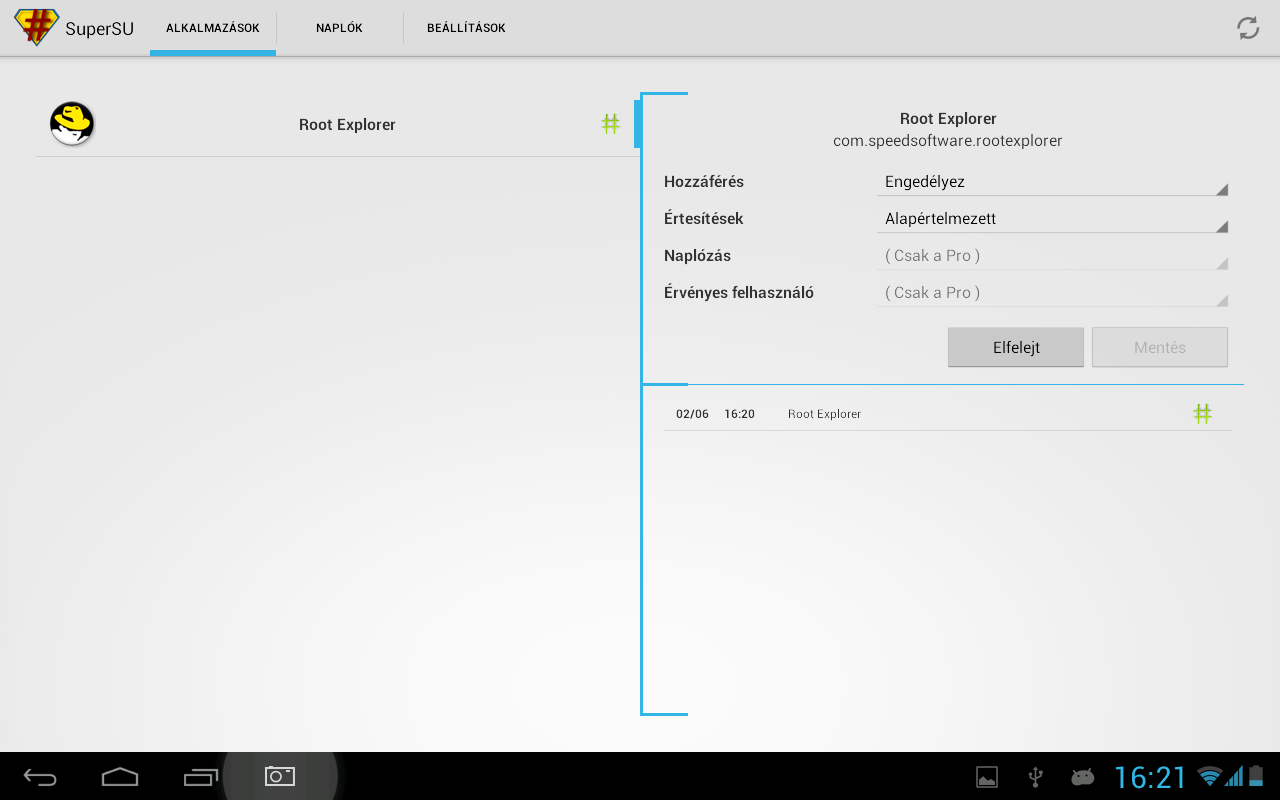
Task: Click the Elfelejt button
Action: [x=1016, y=347]
